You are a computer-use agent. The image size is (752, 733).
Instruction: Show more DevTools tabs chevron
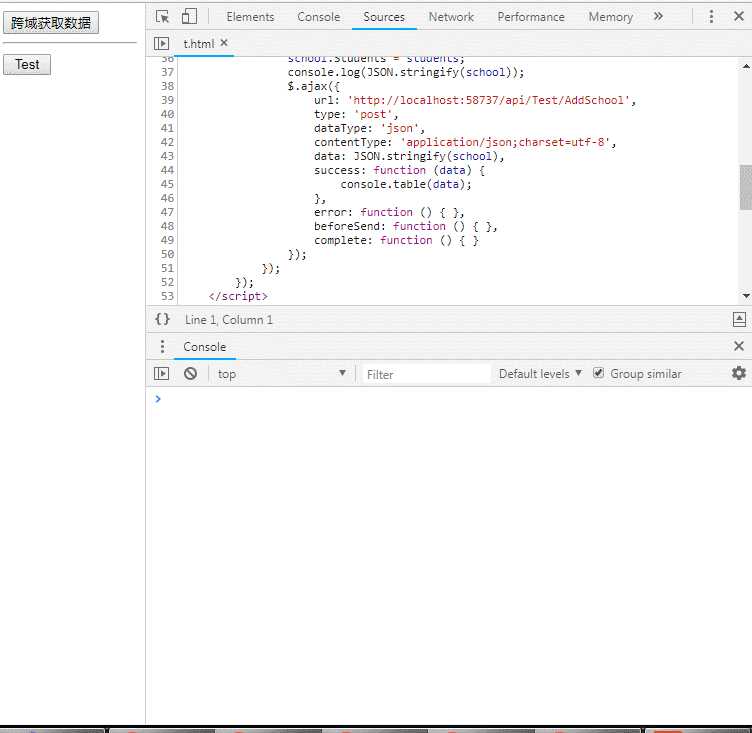(658, 16)
